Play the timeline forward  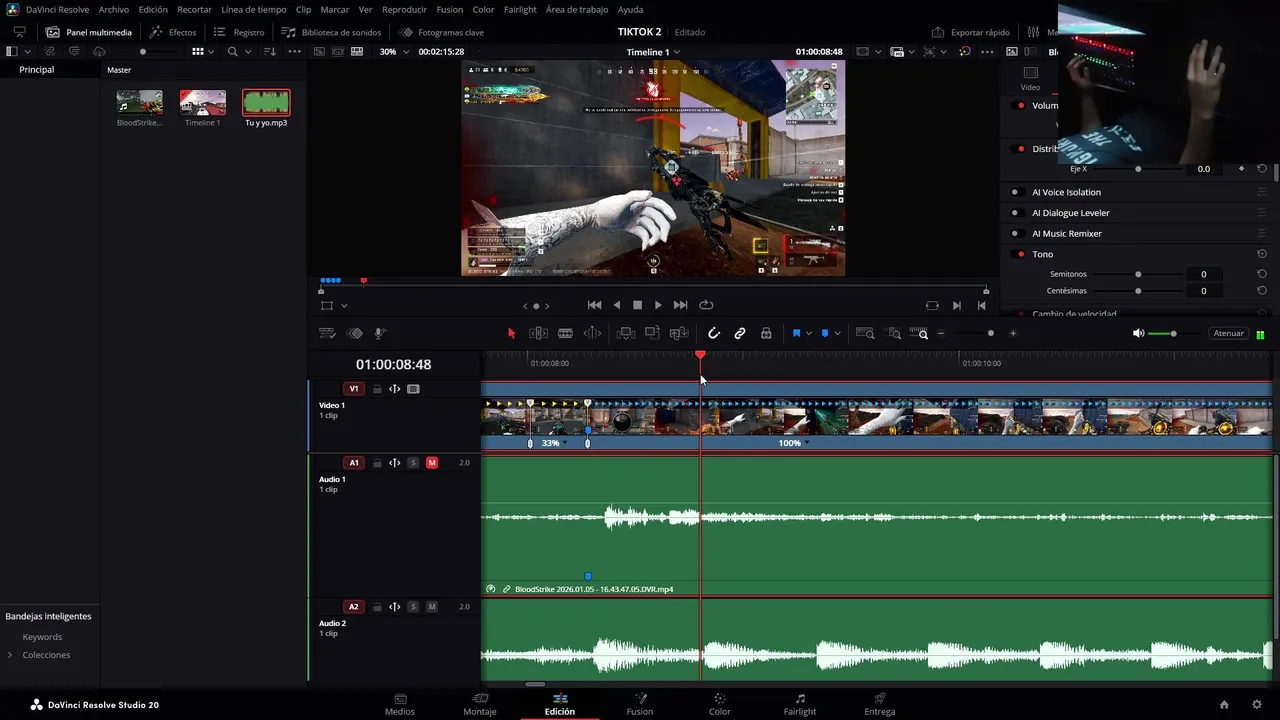658,305
